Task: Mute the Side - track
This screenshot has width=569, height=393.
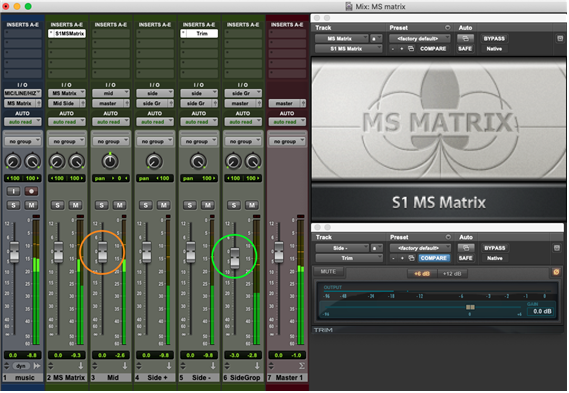Action: click(x=208, y=205)
